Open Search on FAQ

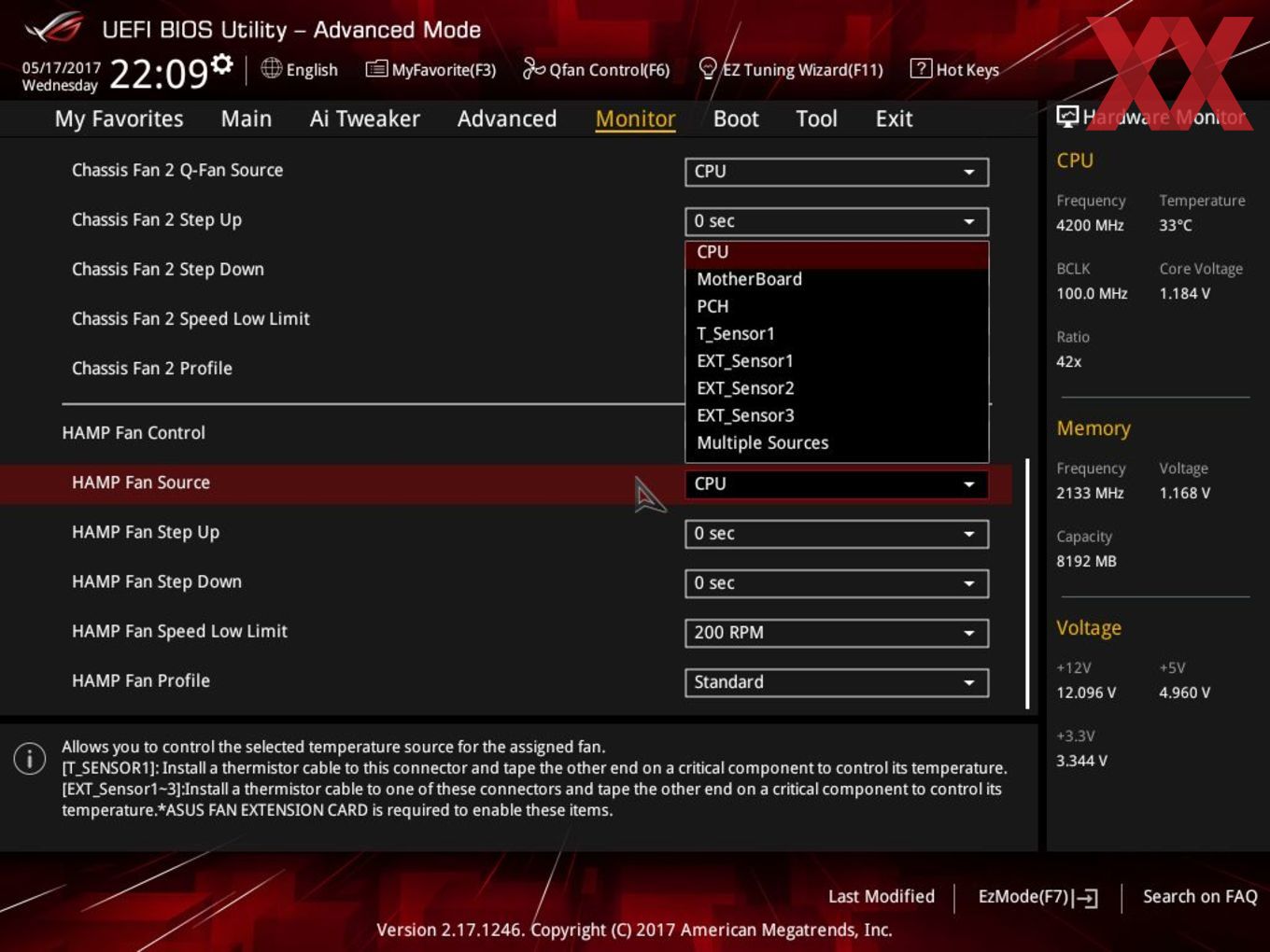(1200, 896)
